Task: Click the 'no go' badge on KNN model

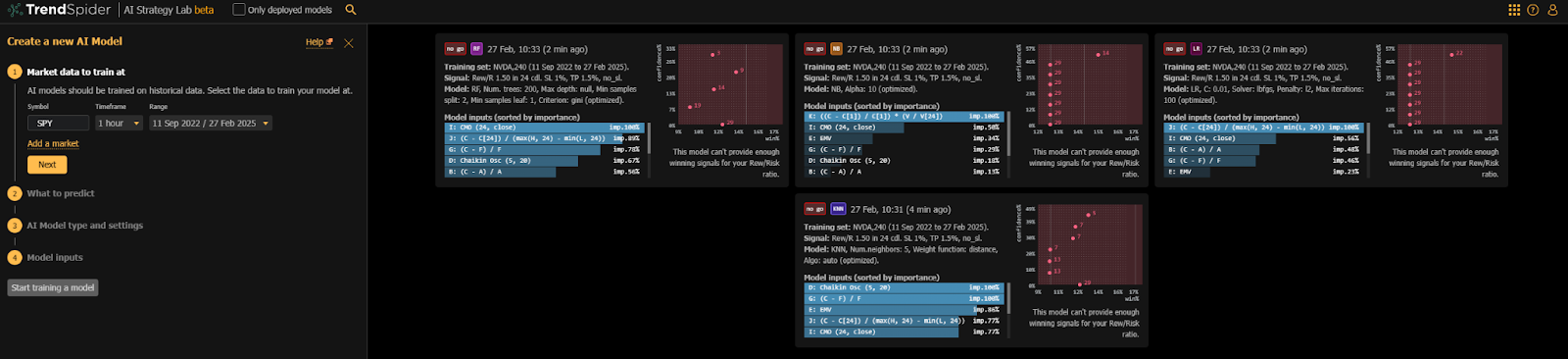Action: tap(815, 209)
